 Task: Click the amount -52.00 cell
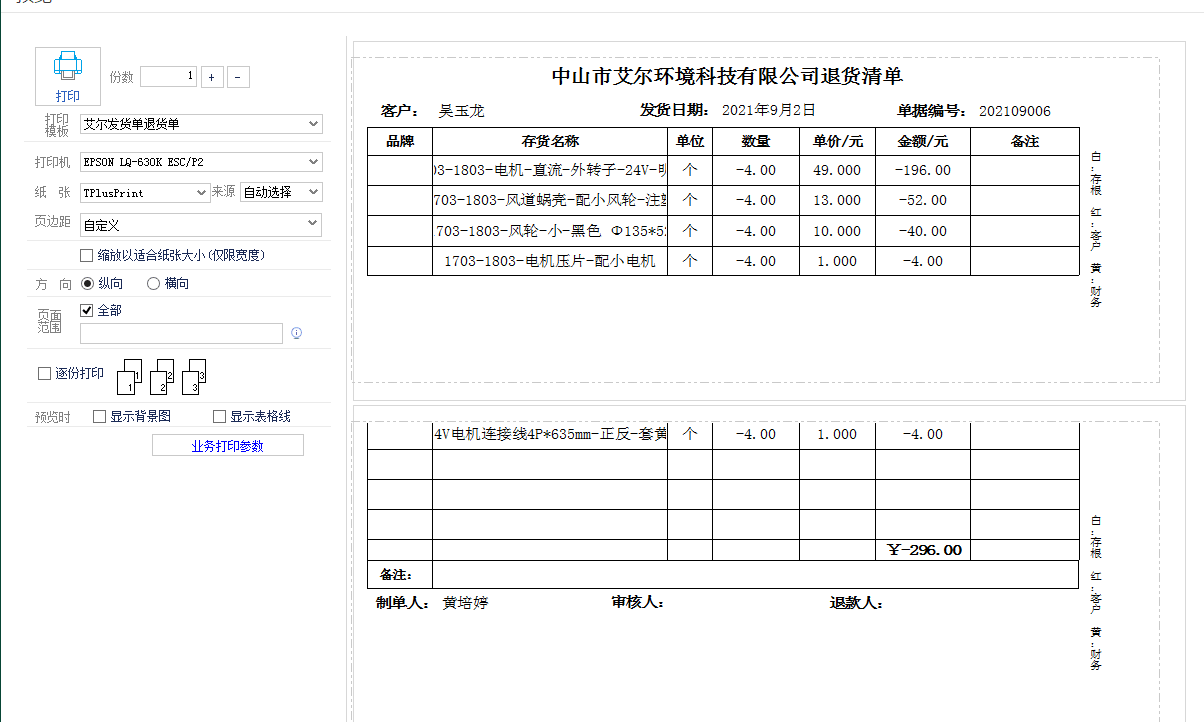(923, 201)
